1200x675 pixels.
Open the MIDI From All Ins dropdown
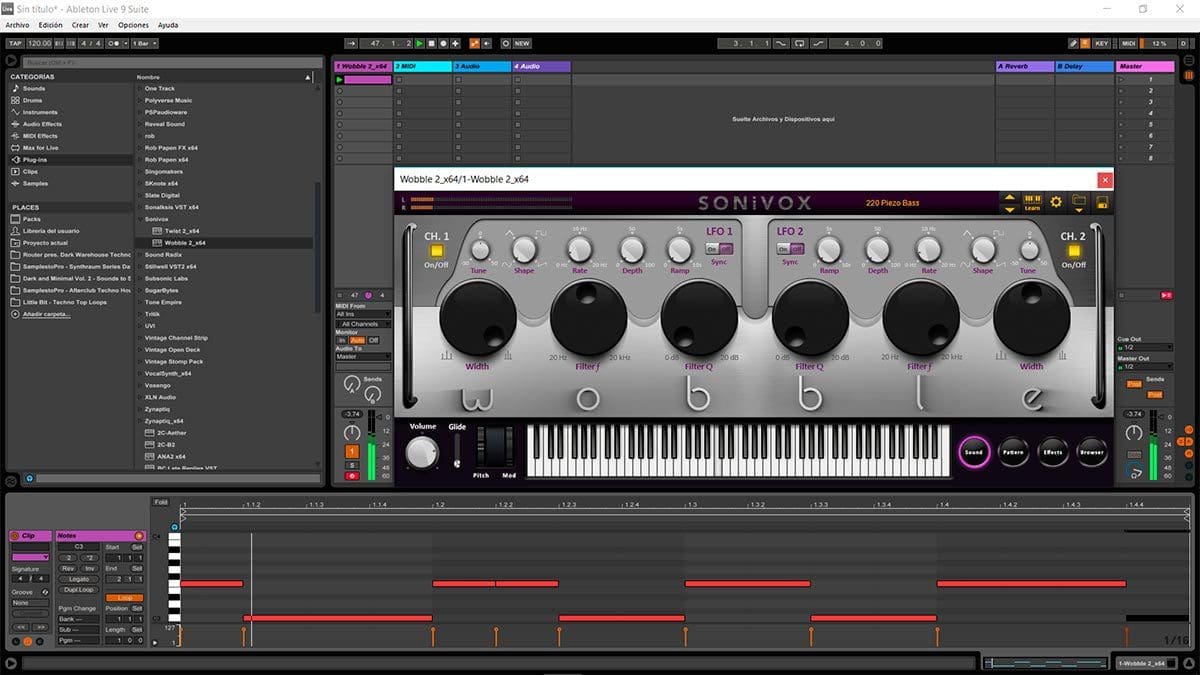[363, 314]
